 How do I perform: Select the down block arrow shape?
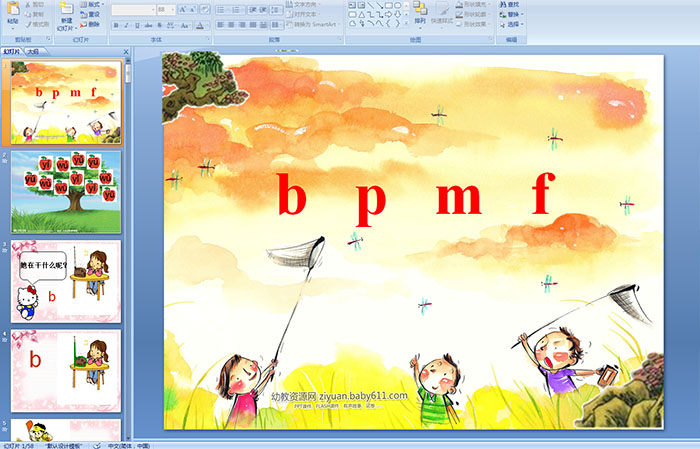[x=397, y=15]
